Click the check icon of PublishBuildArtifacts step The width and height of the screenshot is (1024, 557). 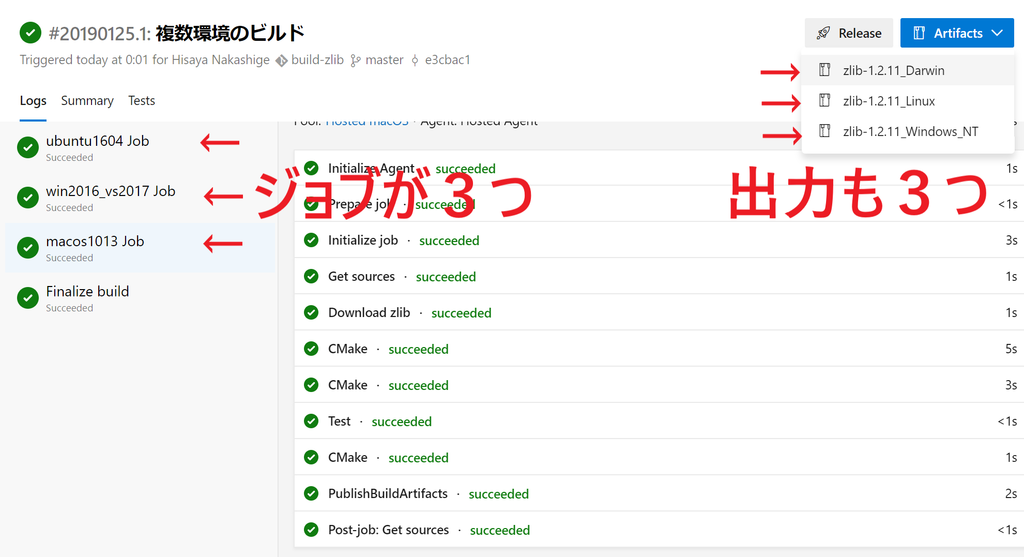coord(312,494)
